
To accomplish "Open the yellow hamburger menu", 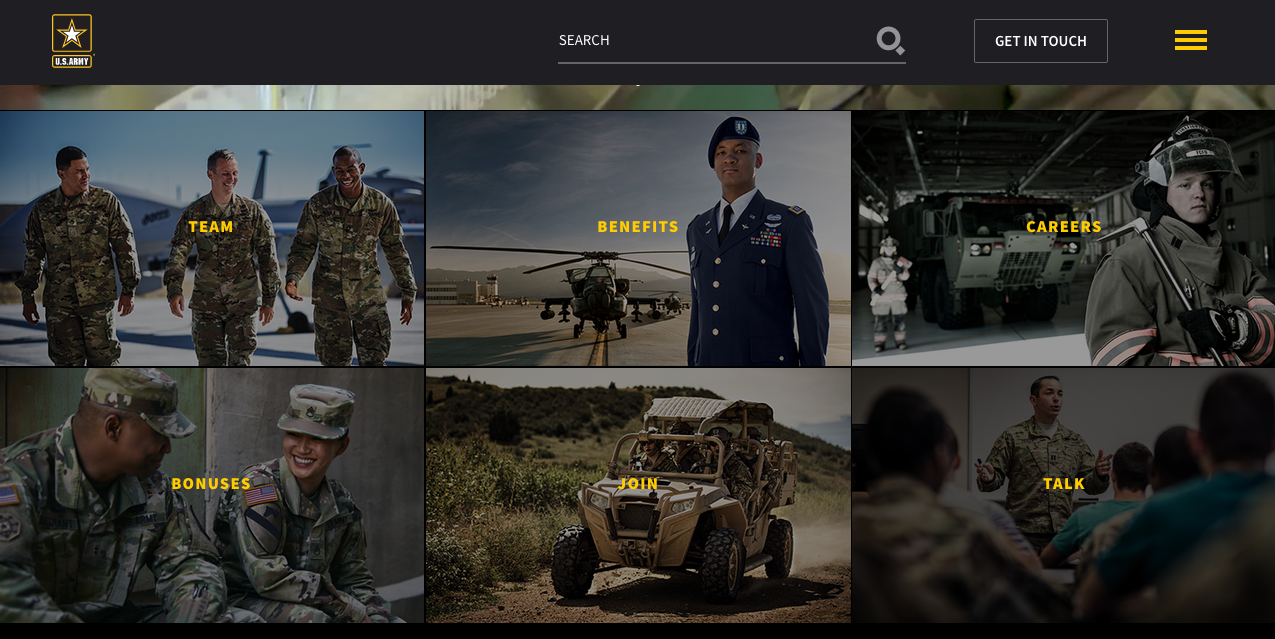I will [1190, 40].
